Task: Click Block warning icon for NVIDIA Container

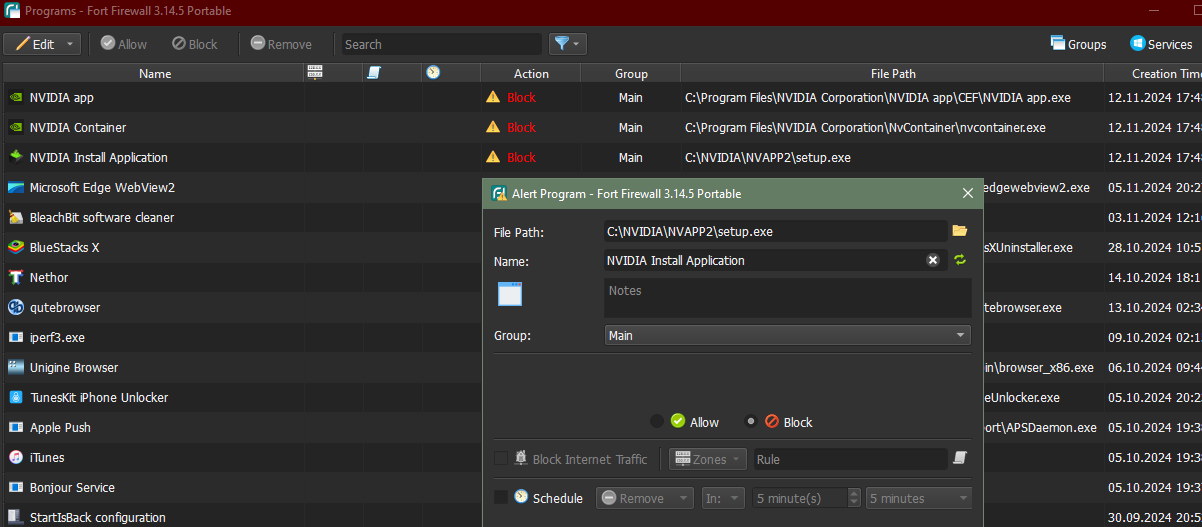Action: (493, 127)
